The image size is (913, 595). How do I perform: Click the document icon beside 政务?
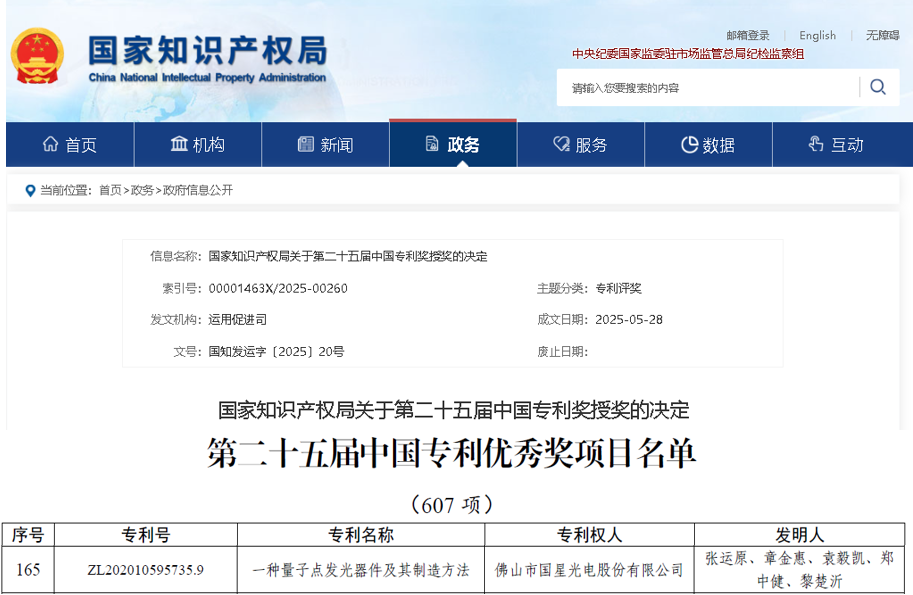click(430, 143)
